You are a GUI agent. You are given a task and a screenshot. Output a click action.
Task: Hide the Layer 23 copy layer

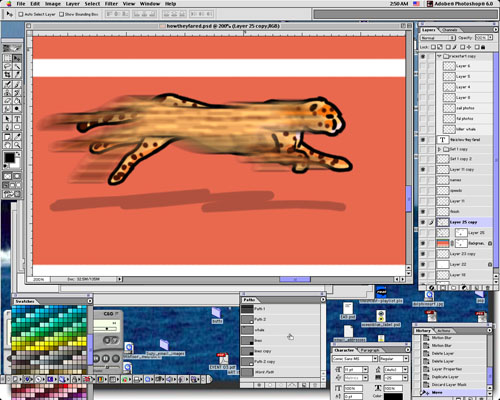click(423, 254)
